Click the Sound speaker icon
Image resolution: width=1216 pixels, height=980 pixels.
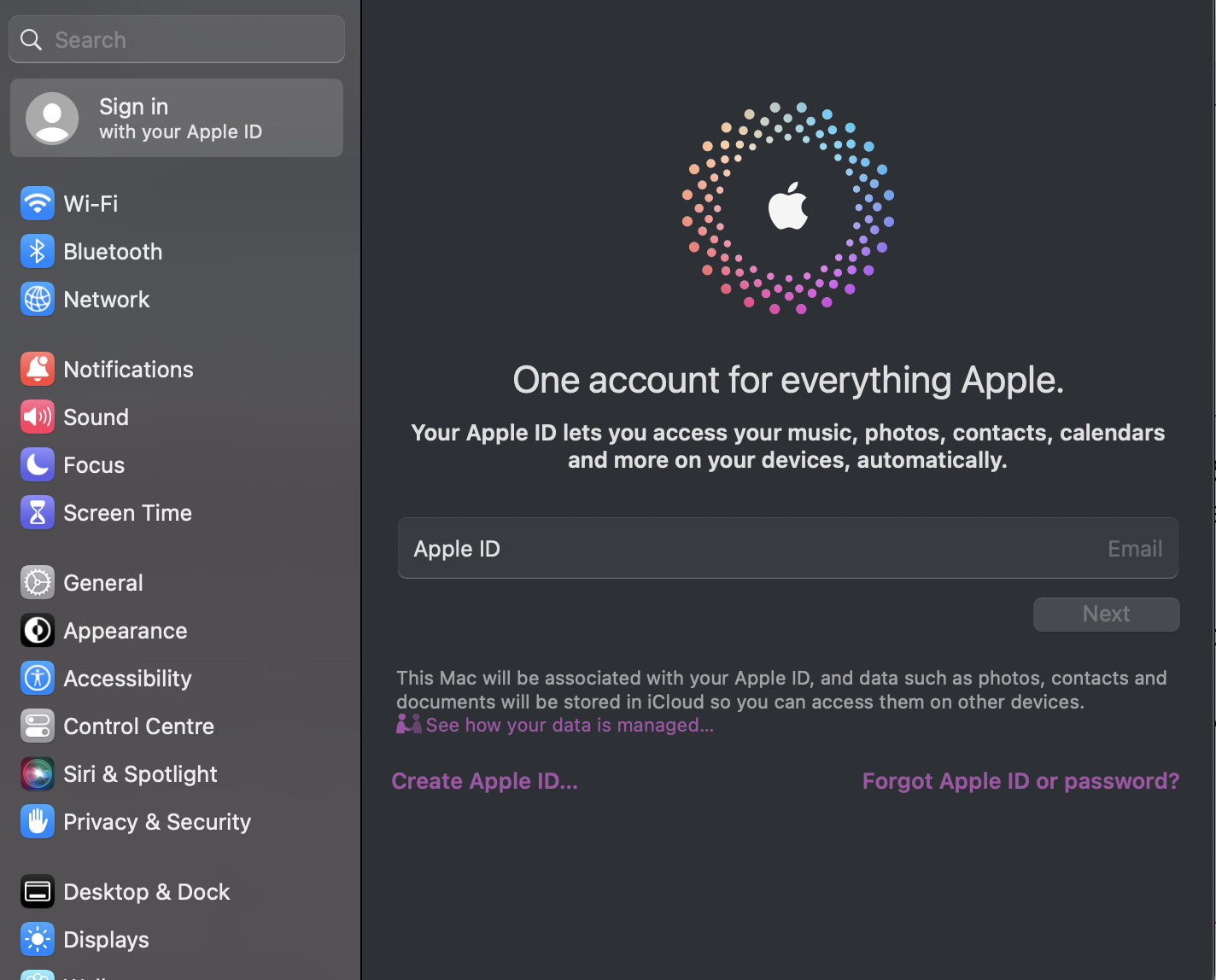point(38,417)
